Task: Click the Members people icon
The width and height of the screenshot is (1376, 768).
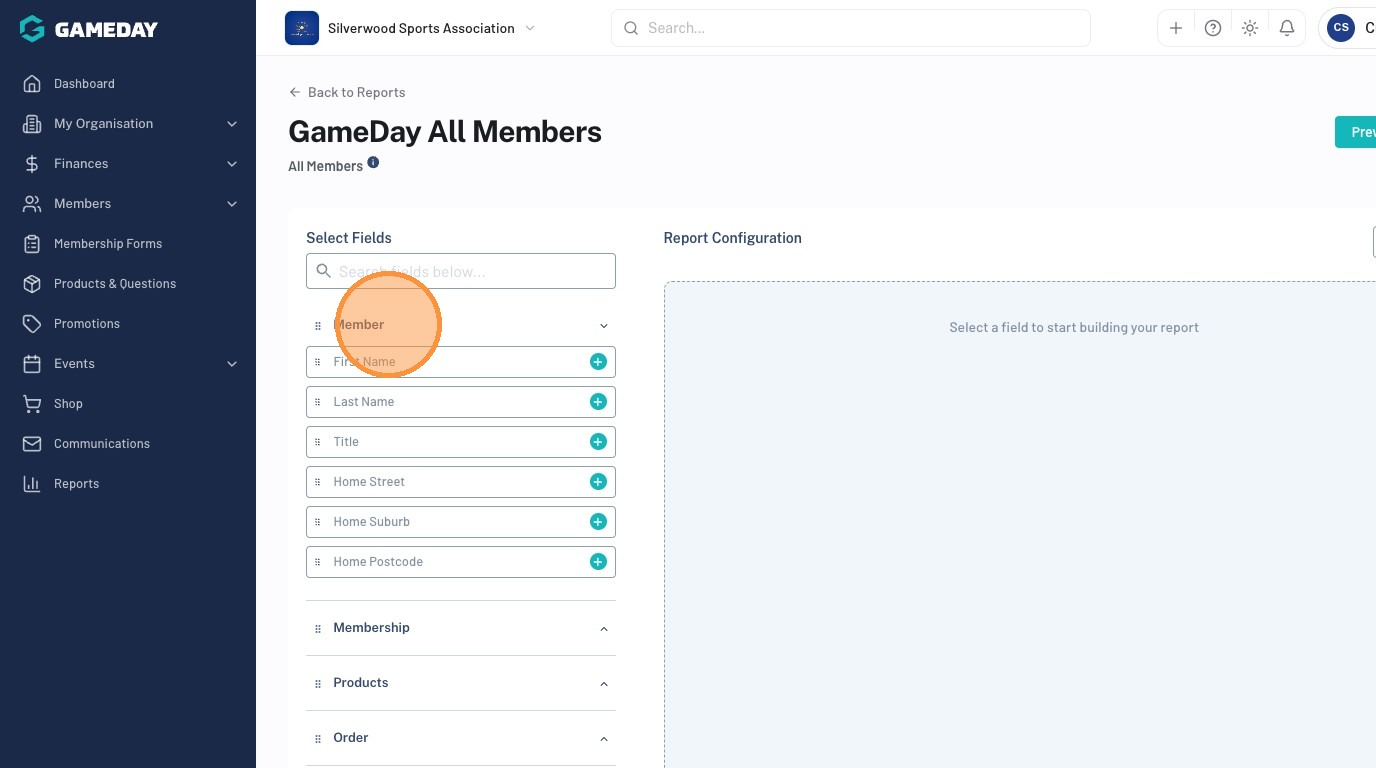Action: [x=32, y=204]
